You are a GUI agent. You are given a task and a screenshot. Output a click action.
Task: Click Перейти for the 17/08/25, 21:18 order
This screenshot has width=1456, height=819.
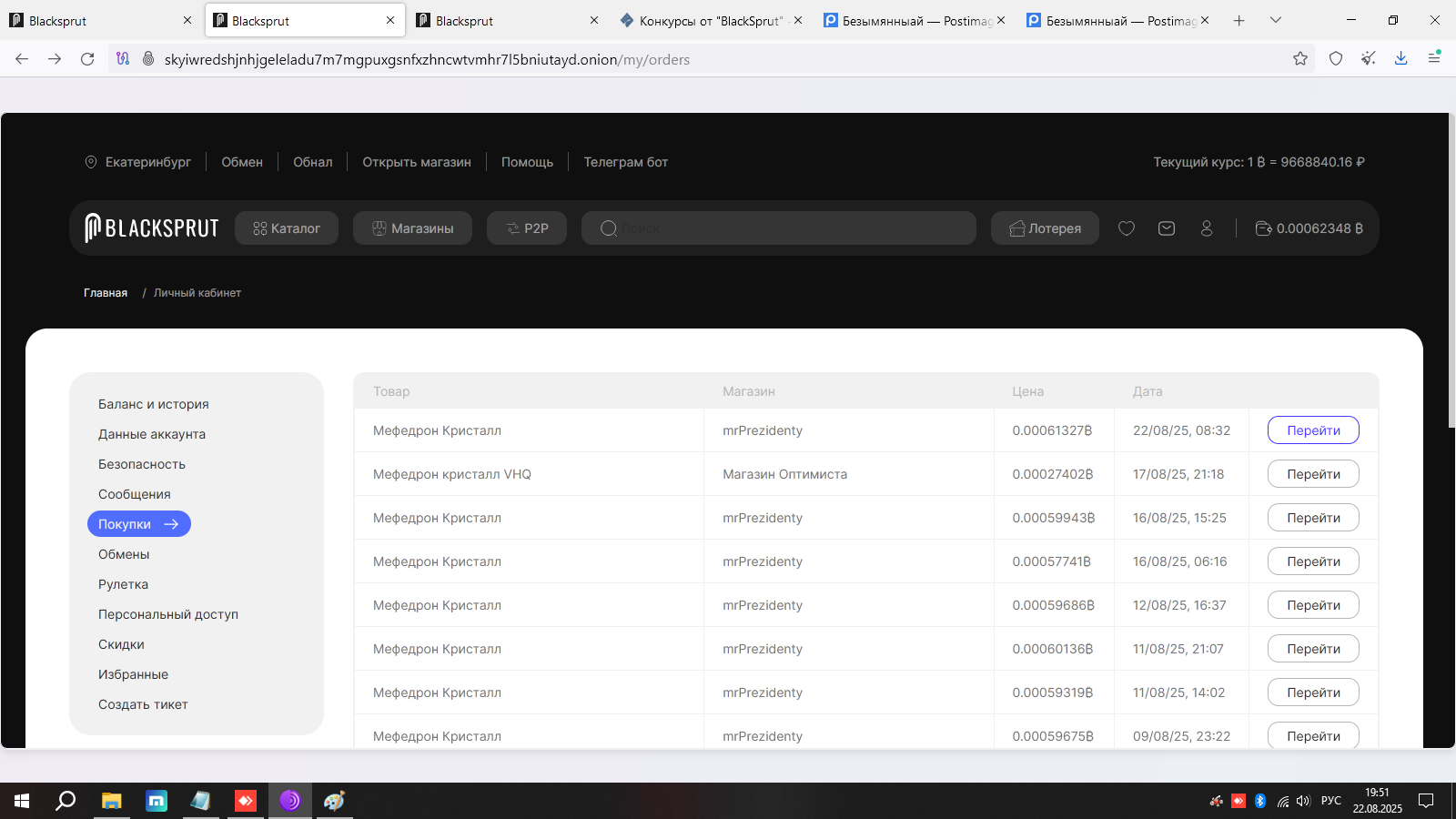[1313, 474]
